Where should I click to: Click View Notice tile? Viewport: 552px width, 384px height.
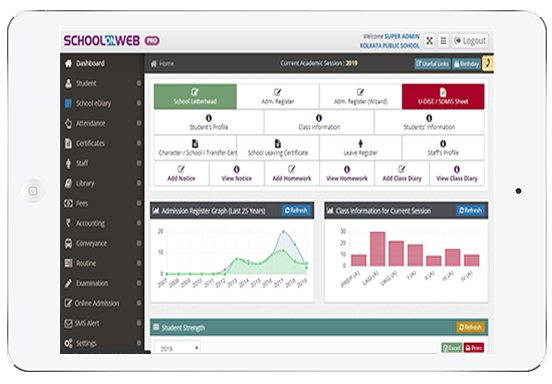[237, 174]
